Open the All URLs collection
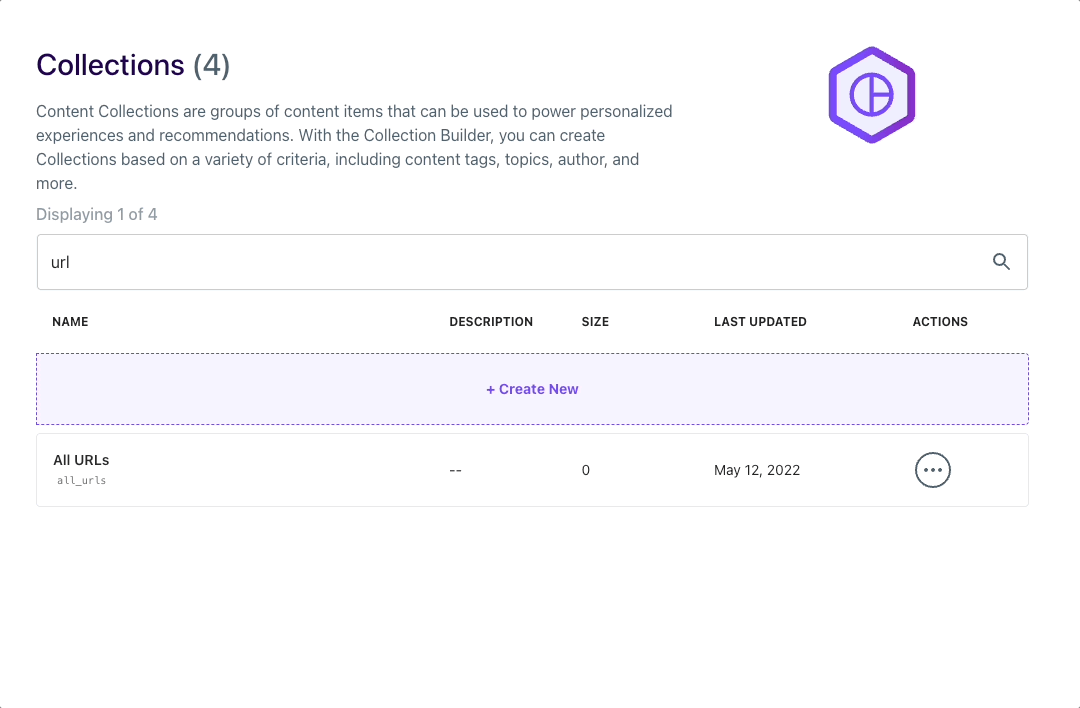The width and height of the screenshot is (1080, 708). pyautogui.click(x=81, y=460)
